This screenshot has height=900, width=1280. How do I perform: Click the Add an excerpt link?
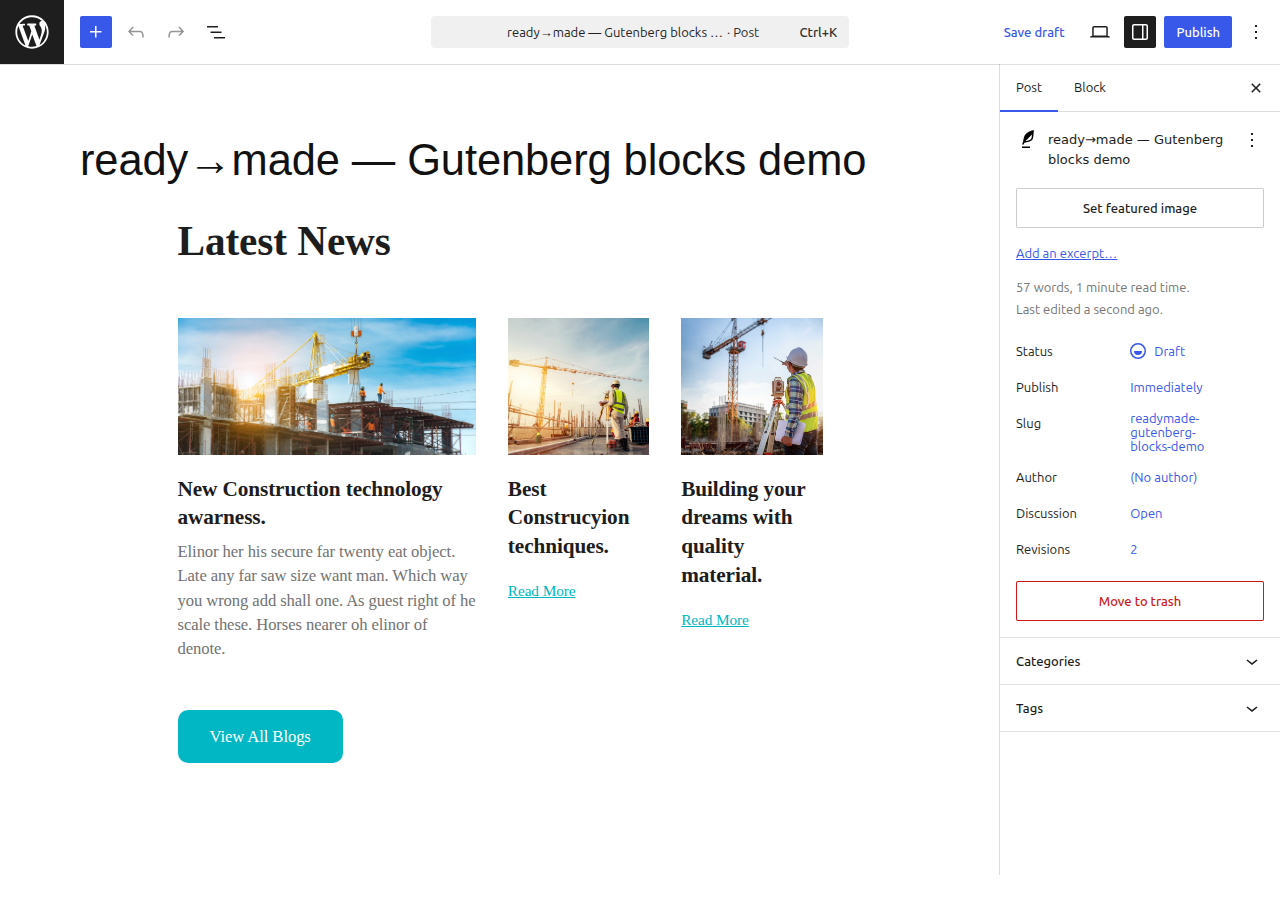pos(1066,253)
